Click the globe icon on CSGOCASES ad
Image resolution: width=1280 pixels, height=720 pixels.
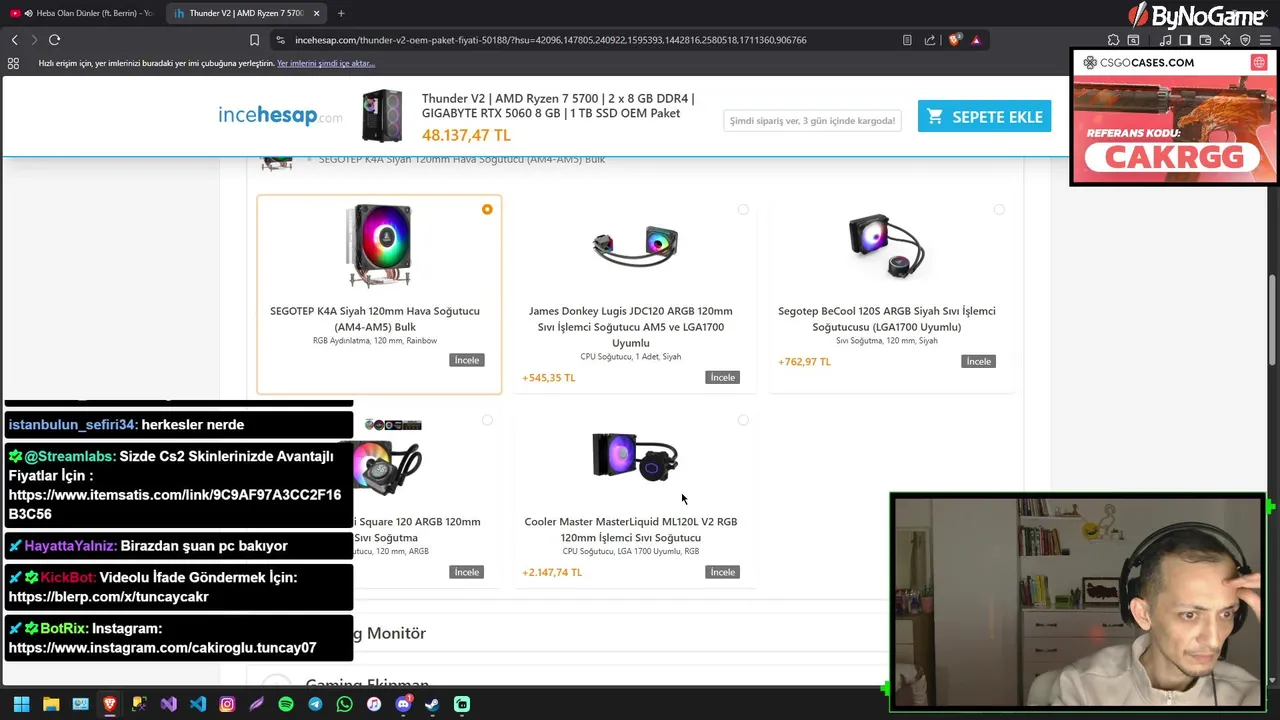(1259, 62)
